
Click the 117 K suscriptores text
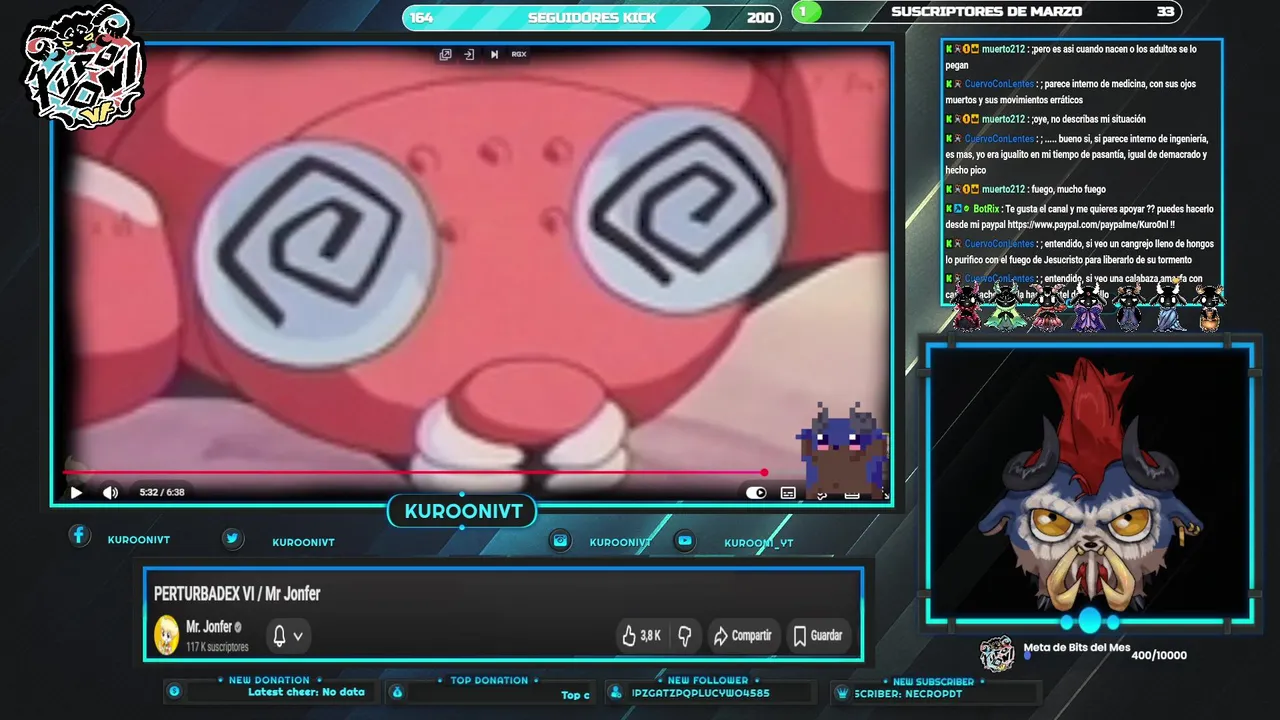click(x=217, y=647)
